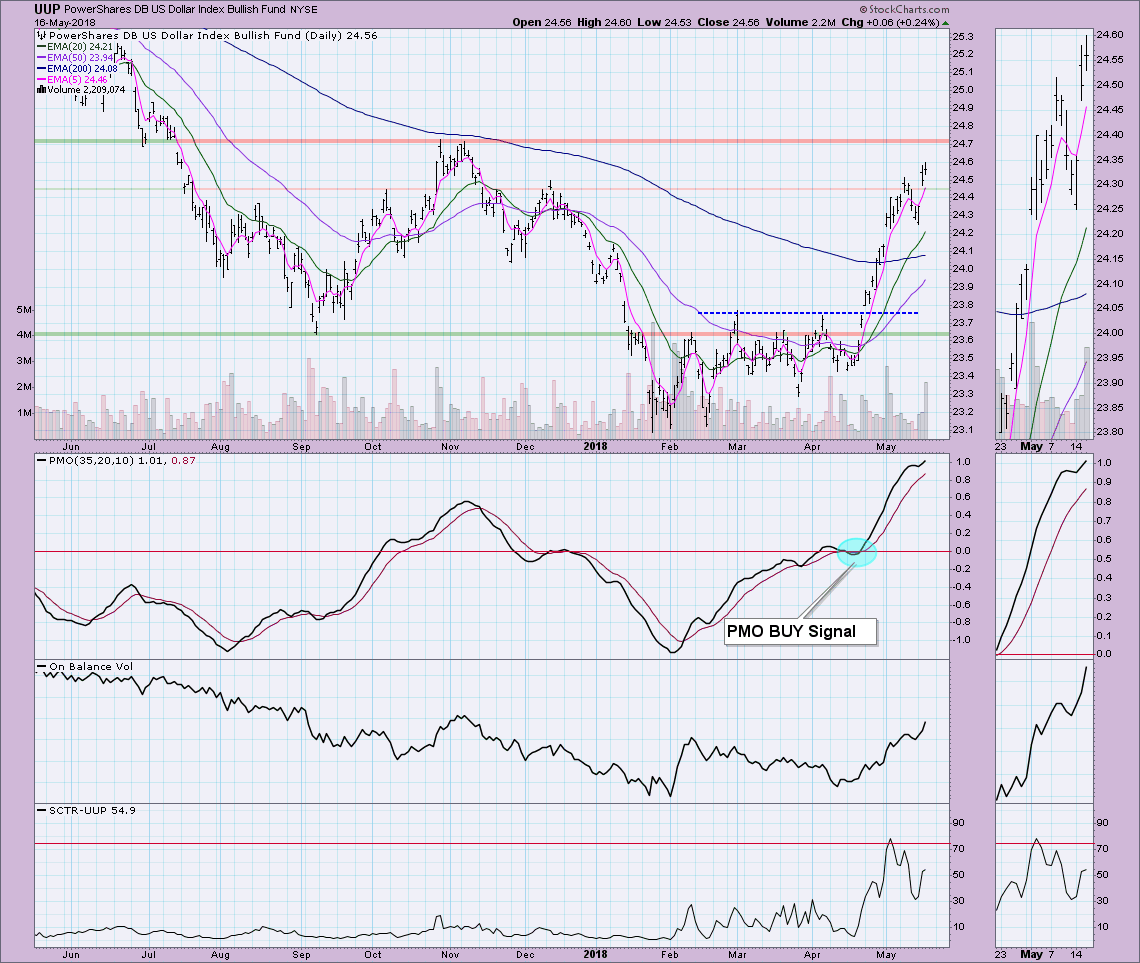The height and width of the screenshot is (963, 1140).
Task: Click the Chg +0.06 (+0.24%) value
Action: (x=891, y=23)
